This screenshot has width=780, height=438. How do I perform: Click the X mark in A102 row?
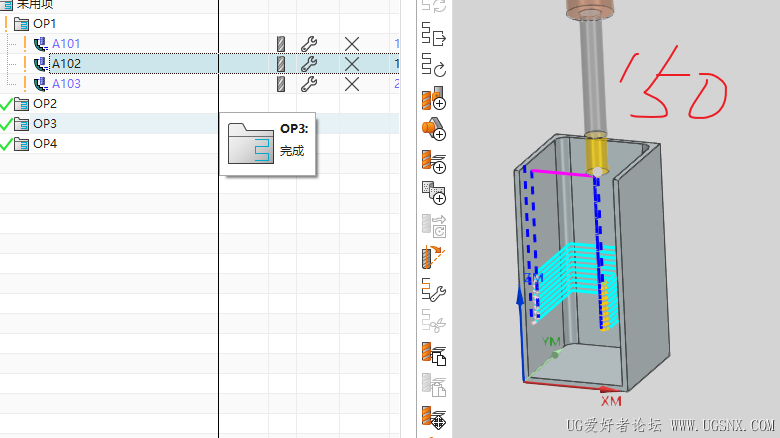[352, 64]
